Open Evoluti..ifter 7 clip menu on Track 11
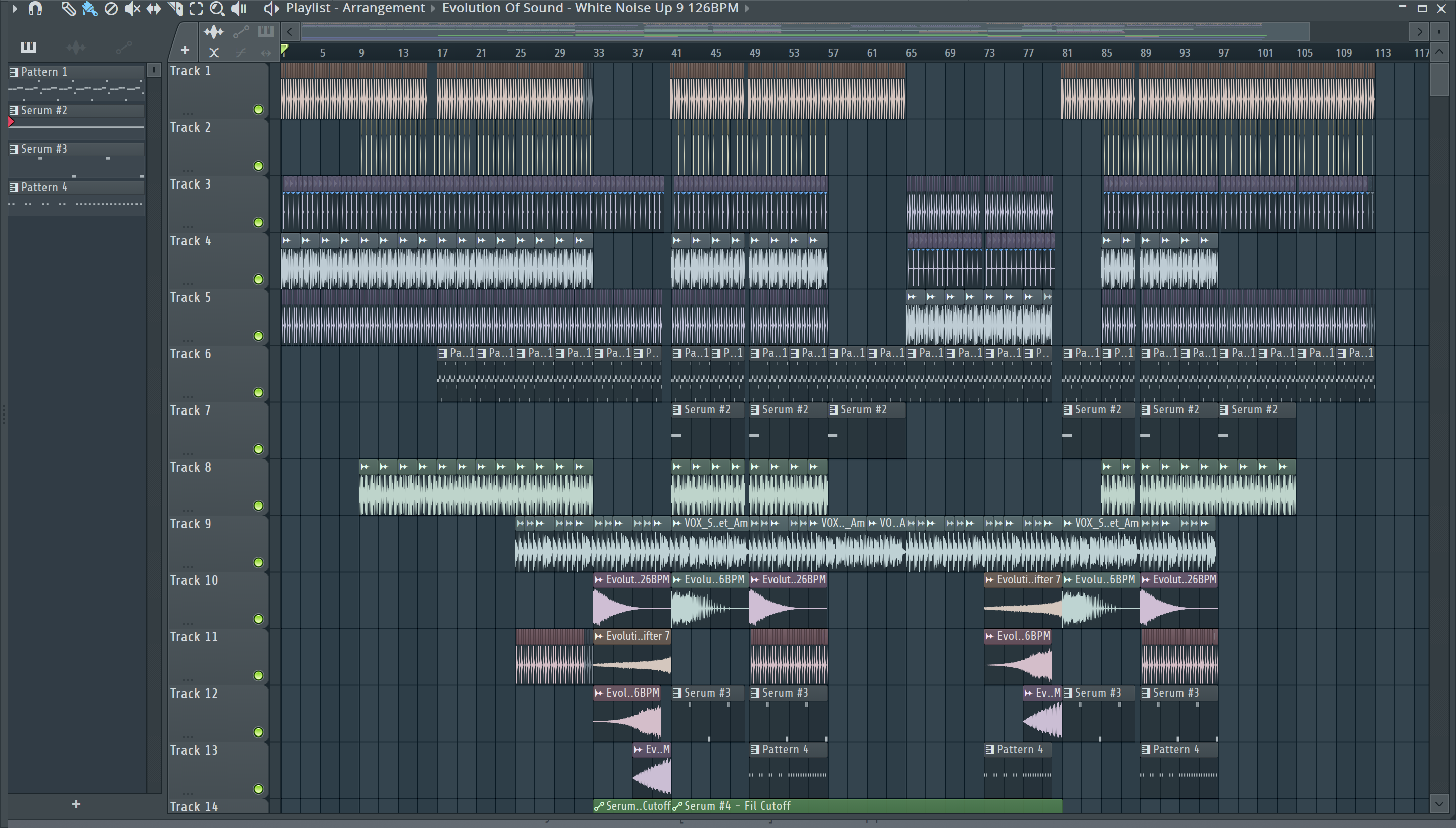Viewport: 1456px width, 828px height. click(599, 636)
